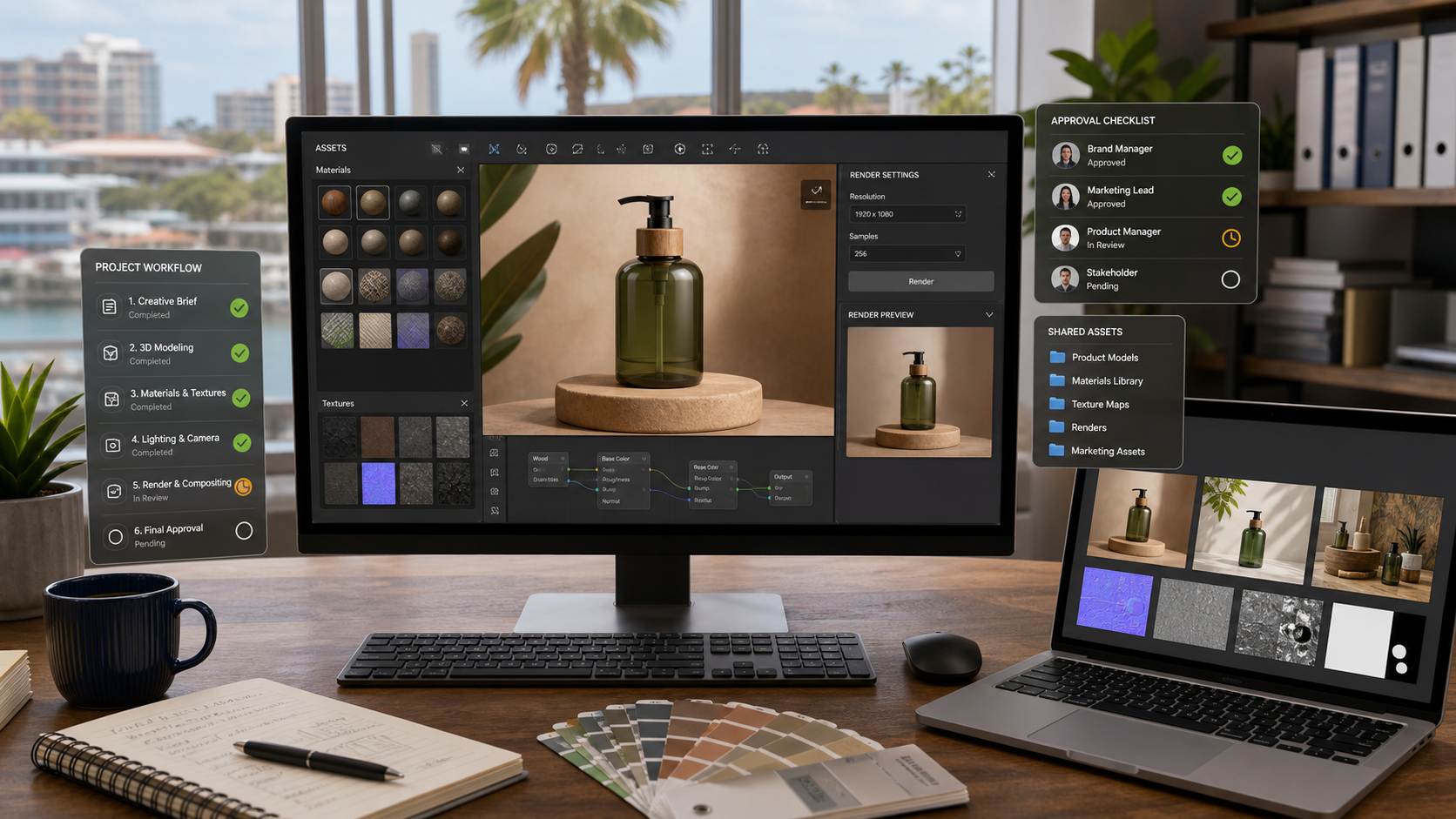This screenshot has height=819, width=1456.
Task: Mark Final Approval complete via empty status circle
Action: pyautogui.click(x=244, y=530)
